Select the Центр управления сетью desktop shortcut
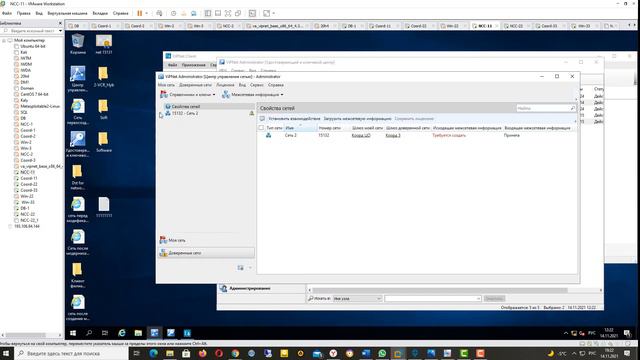 [x=78, y=79]
